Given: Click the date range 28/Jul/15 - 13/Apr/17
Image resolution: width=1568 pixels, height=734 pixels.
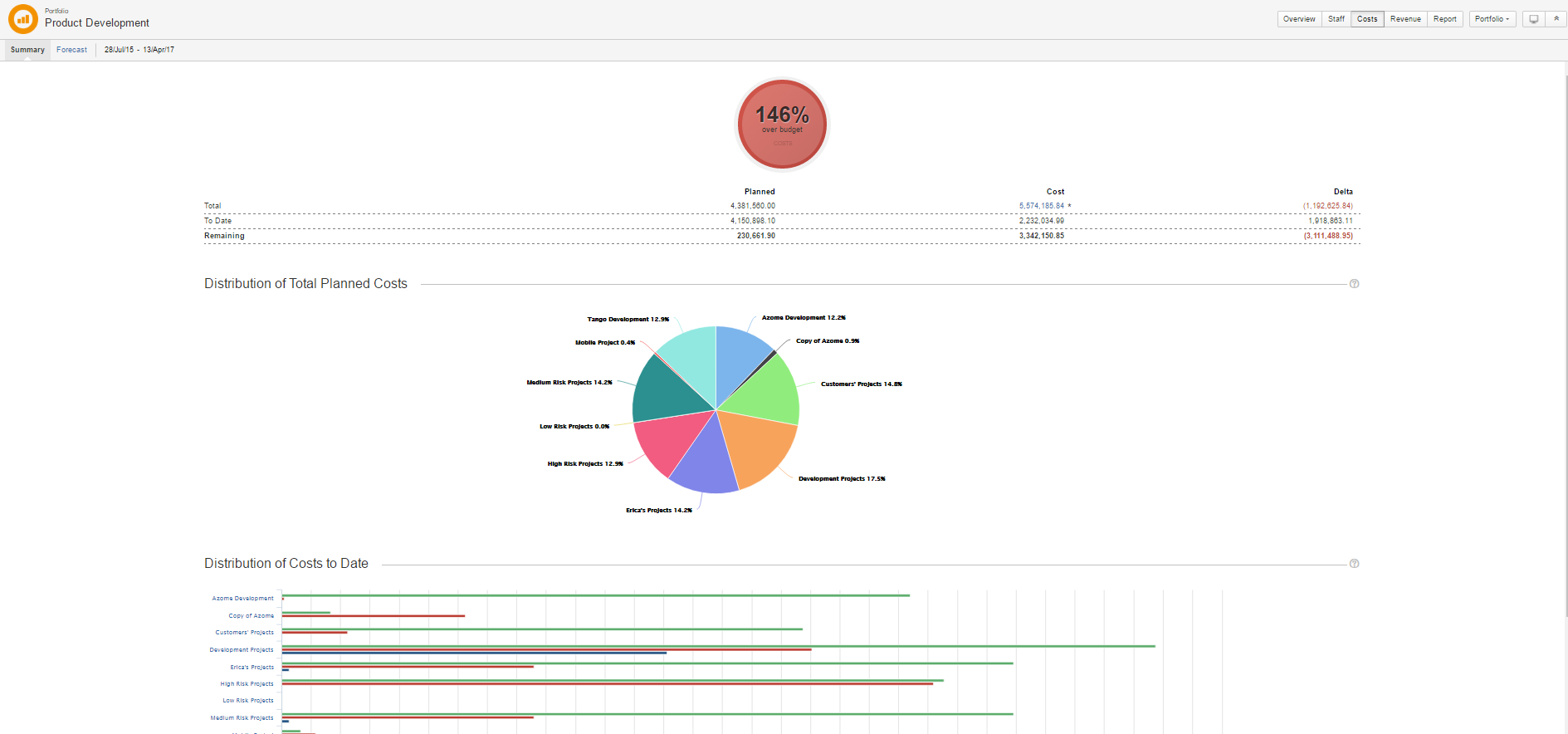Looking at the screenshot, I should [139, 50].
